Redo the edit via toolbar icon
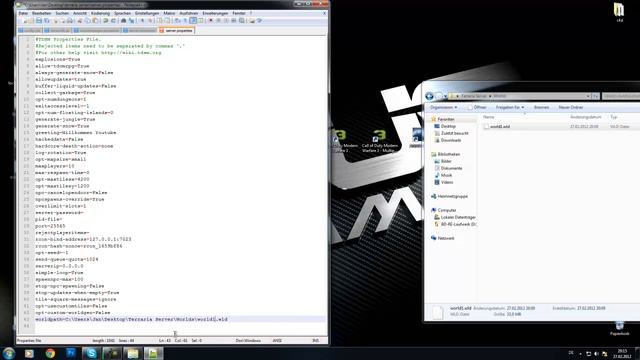 pyautogui.click(x=113, y=20)
